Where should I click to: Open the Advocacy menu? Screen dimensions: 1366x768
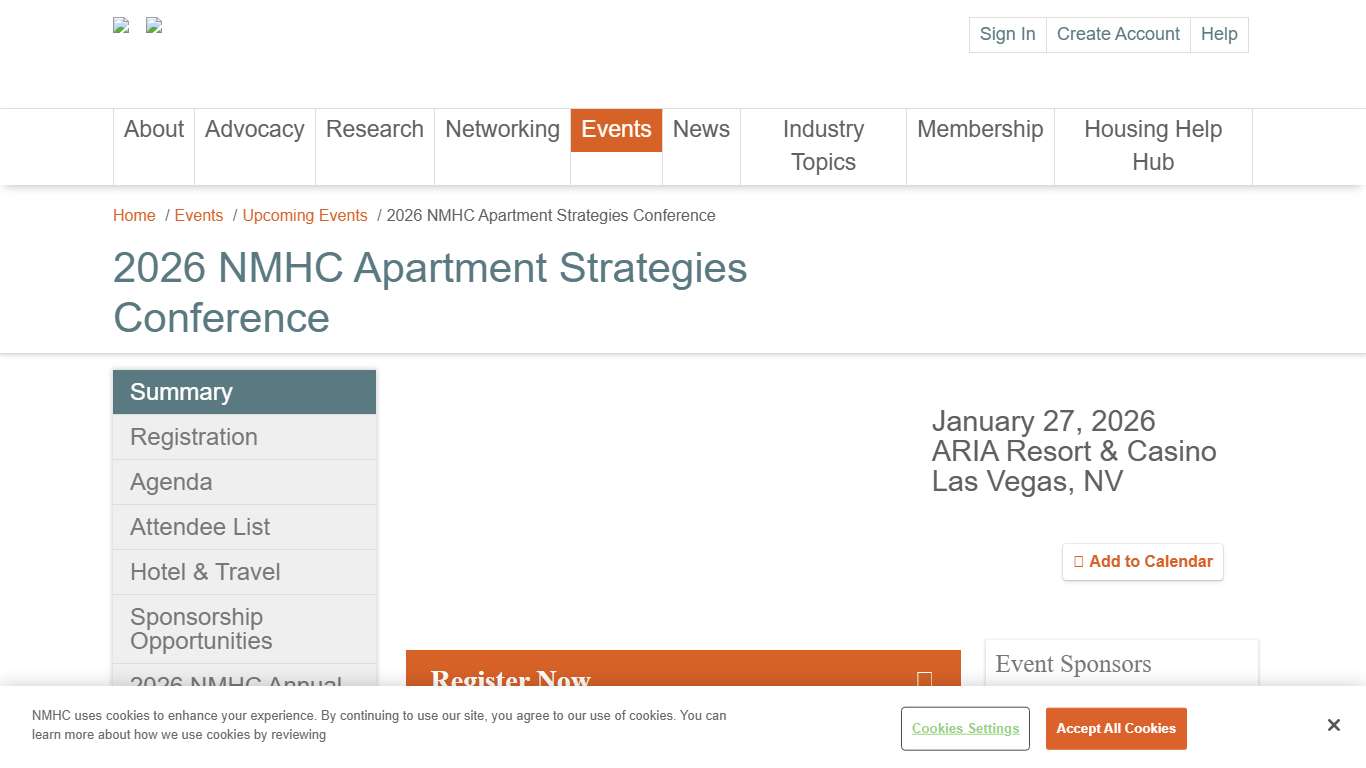point(255,130)
